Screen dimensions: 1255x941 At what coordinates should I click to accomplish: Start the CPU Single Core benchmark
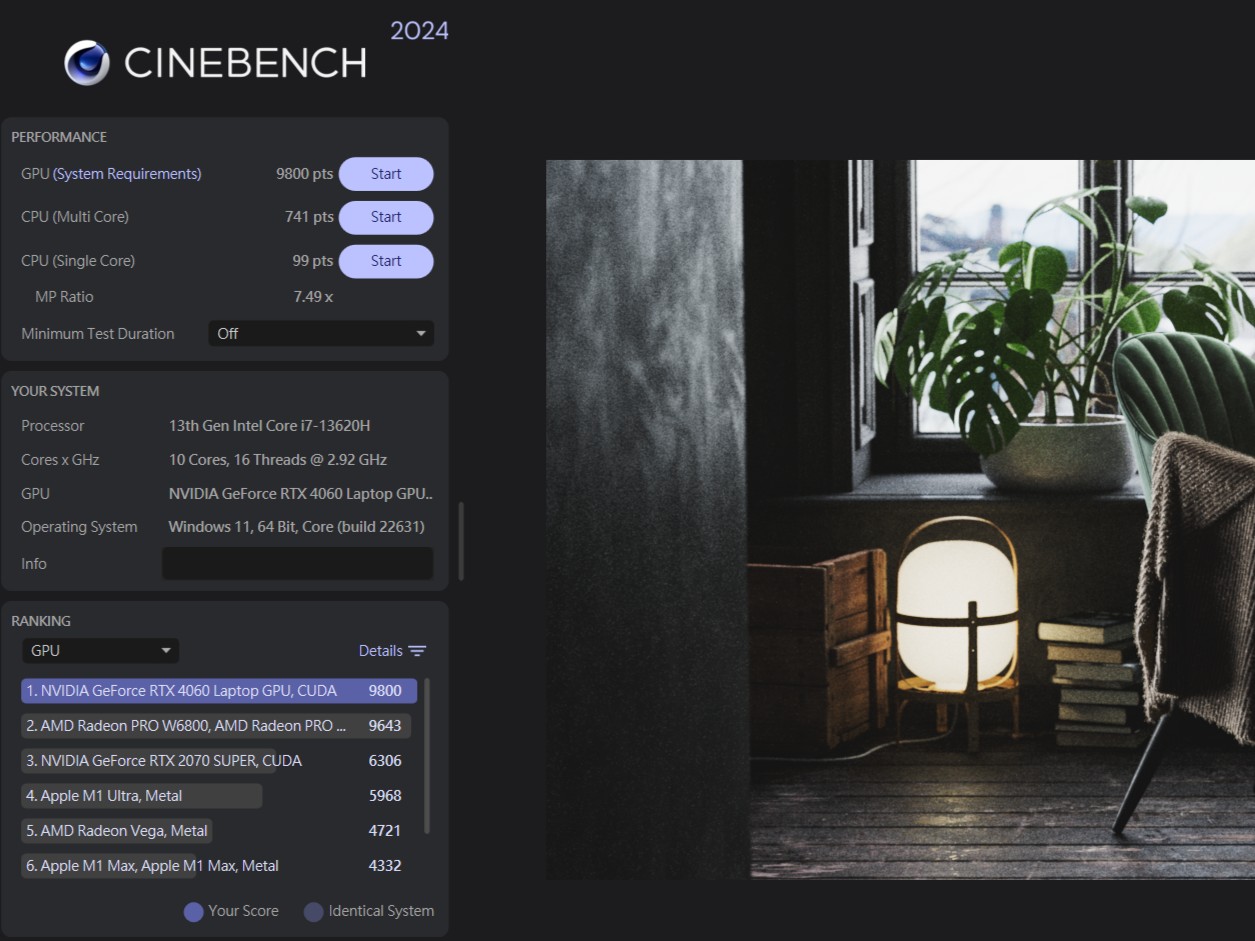(x=386, y=261)
